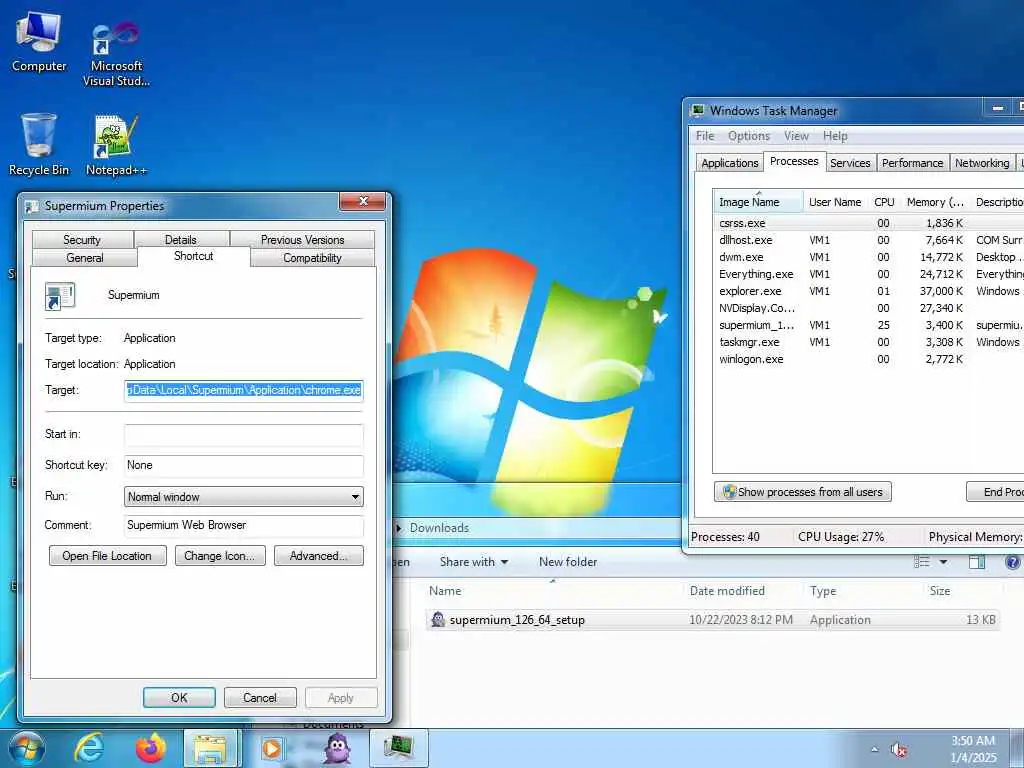Click the Start in input field
Screen dimensions: 1024x768
pyautogui.click(x=244, y=435)
